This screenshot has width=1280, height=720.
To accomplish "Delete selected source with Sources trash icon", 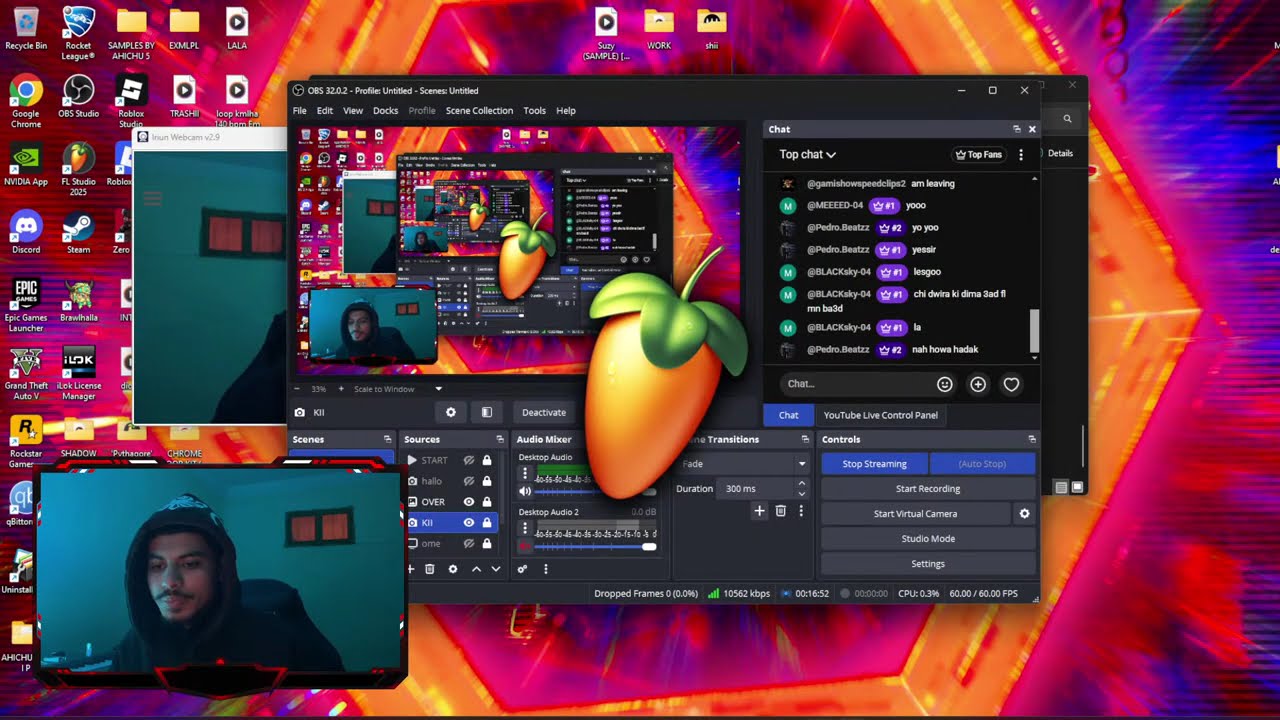I will click(430, 569).
